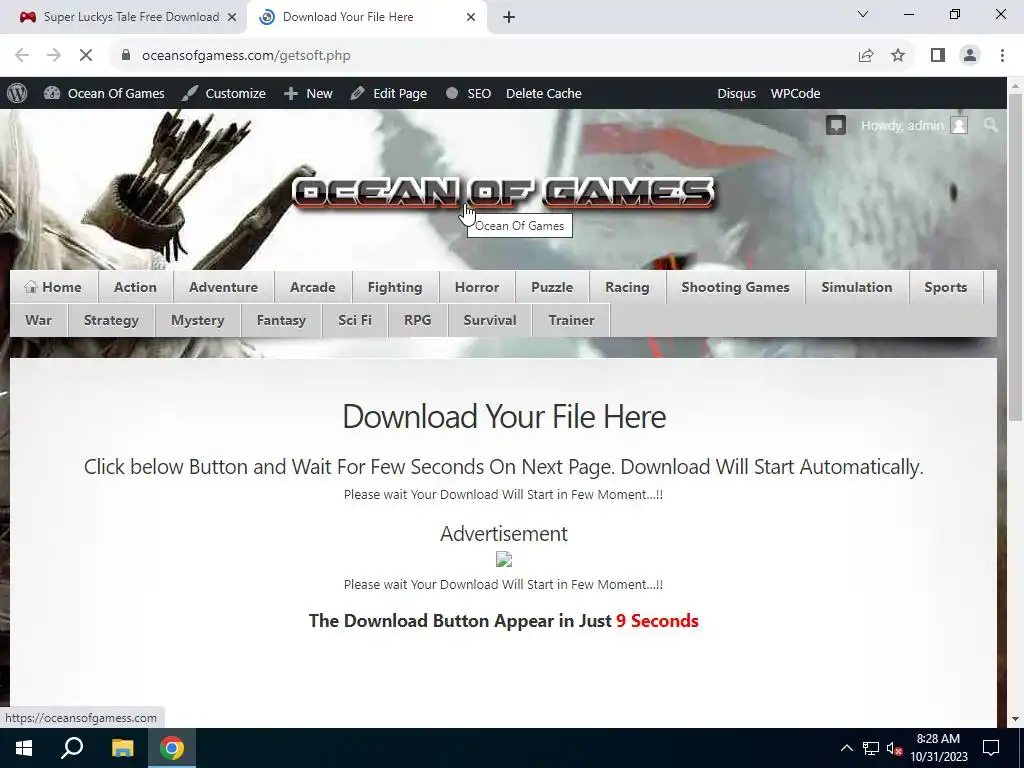Open the admin bar comments icon
The width and height of the screenshot is (1024, 768).
(836, 125)
